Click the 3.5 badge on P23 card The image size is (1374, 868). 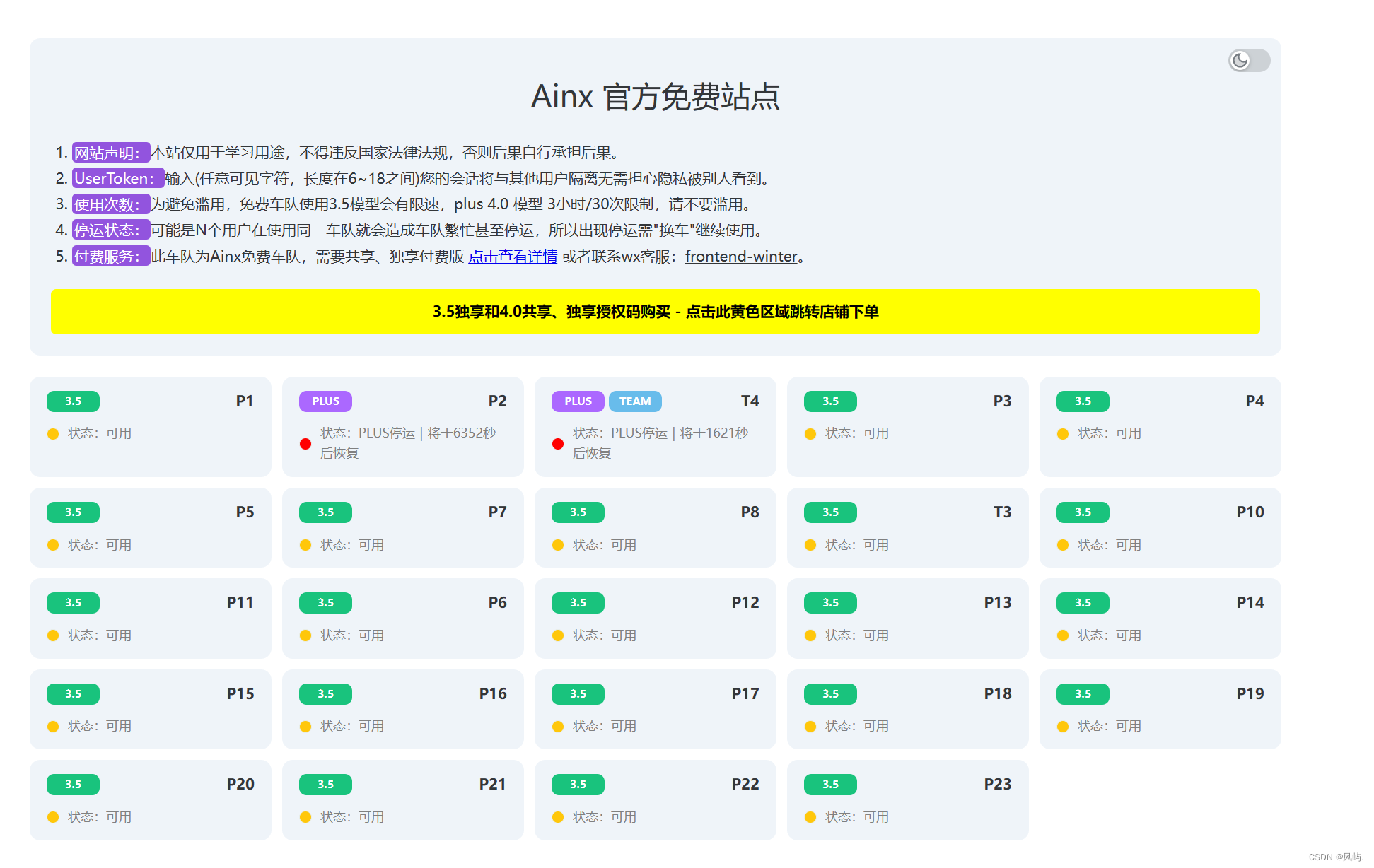(830, 785)
